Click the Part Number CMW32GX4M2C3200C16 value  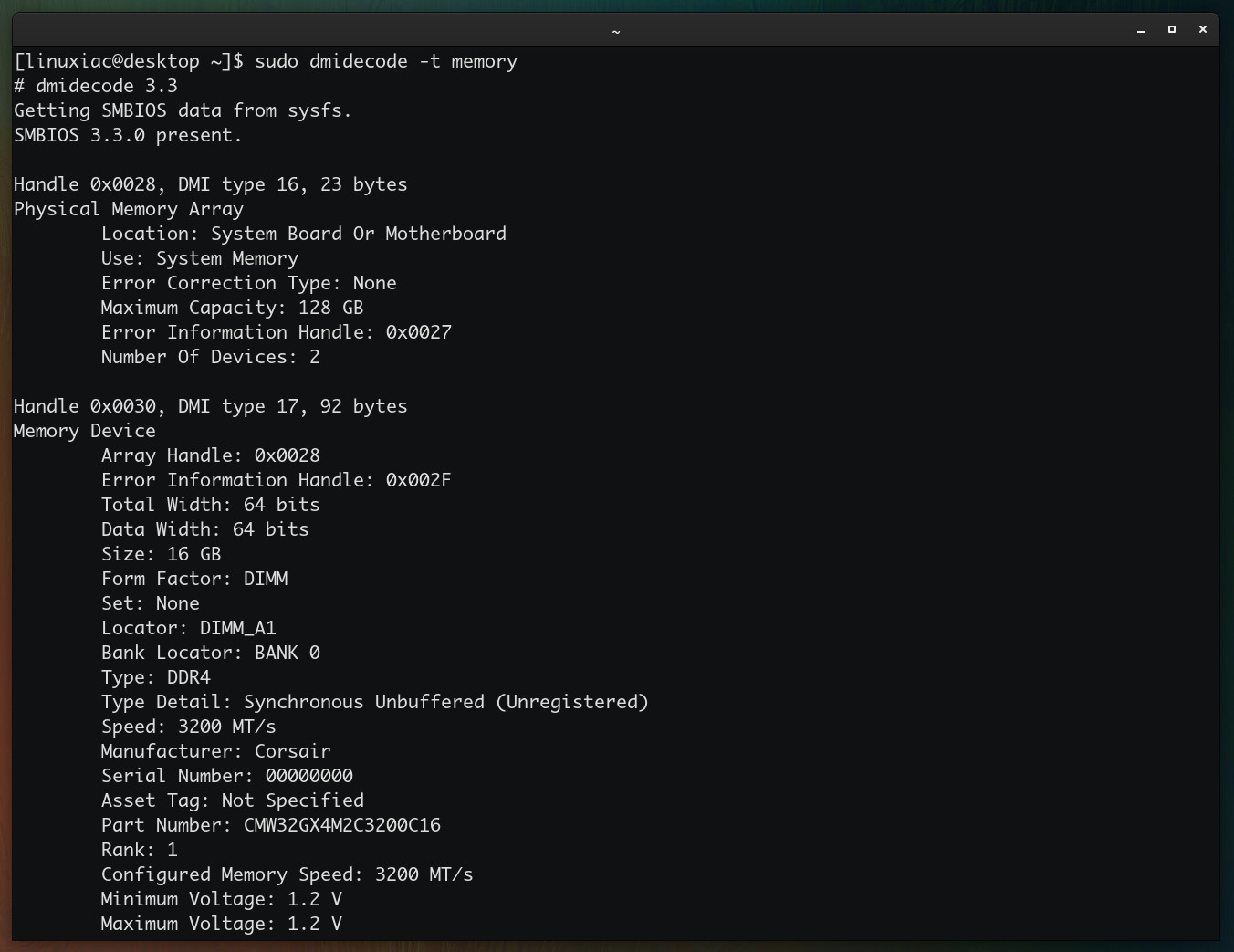[341, 825]
